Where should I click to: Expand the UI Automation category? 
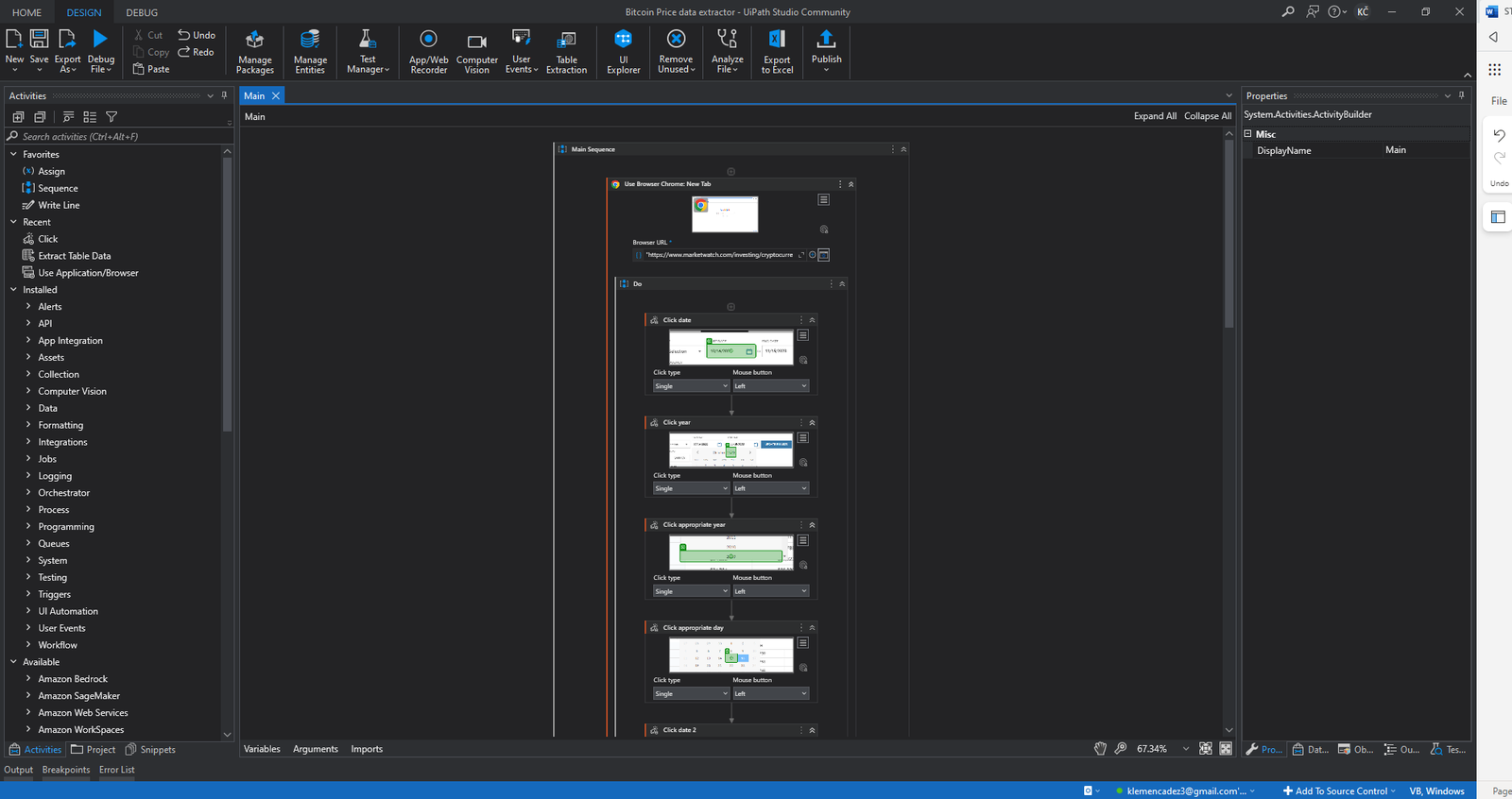(28, 611)
